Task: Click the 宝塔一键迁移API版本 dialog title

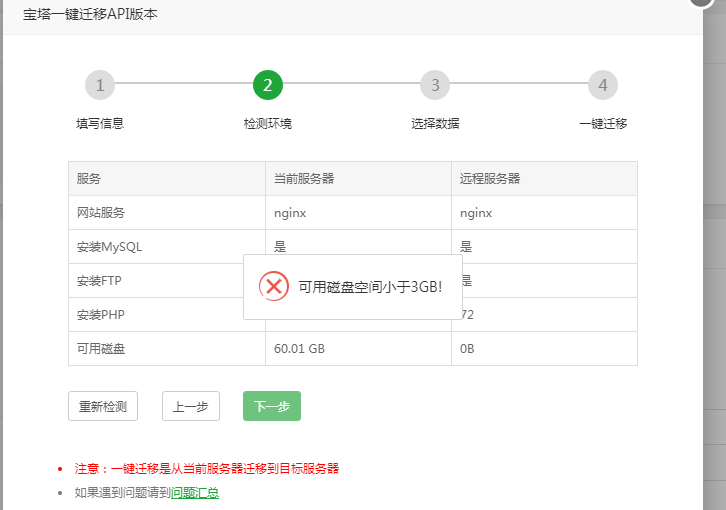Action: tap(90, 14)
